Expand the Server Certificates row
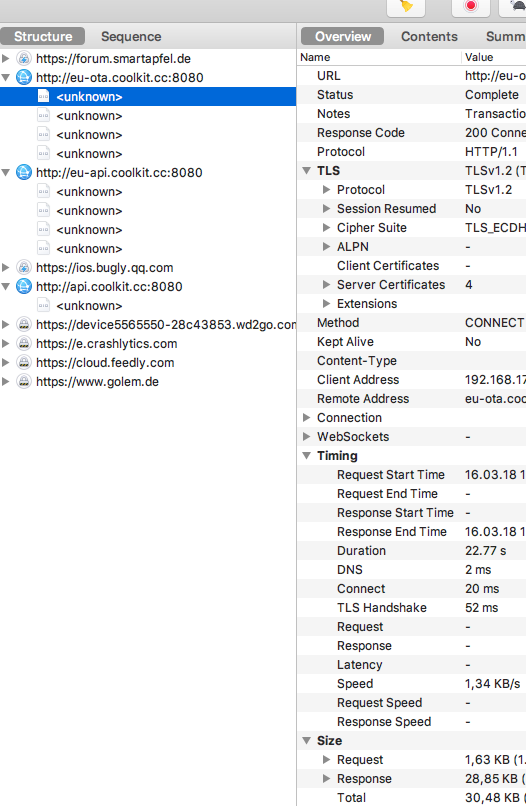The width and height of the screenshot is (526, 806). 326,284
